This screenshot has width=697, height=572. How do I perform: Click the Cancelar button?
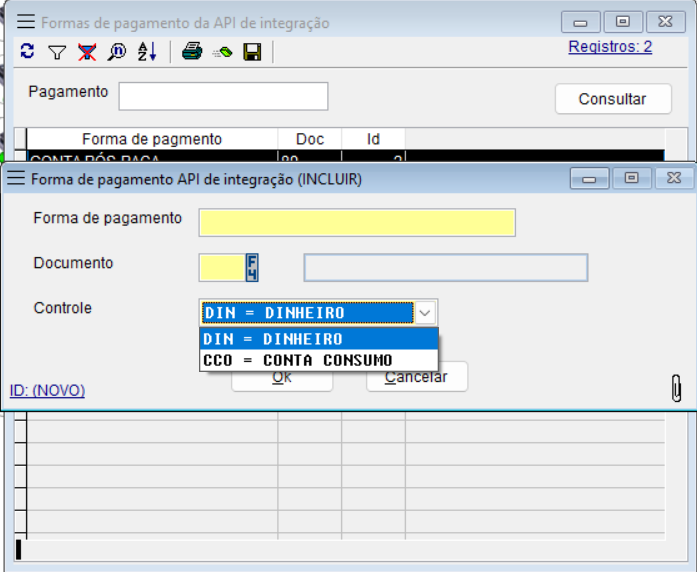417,378
